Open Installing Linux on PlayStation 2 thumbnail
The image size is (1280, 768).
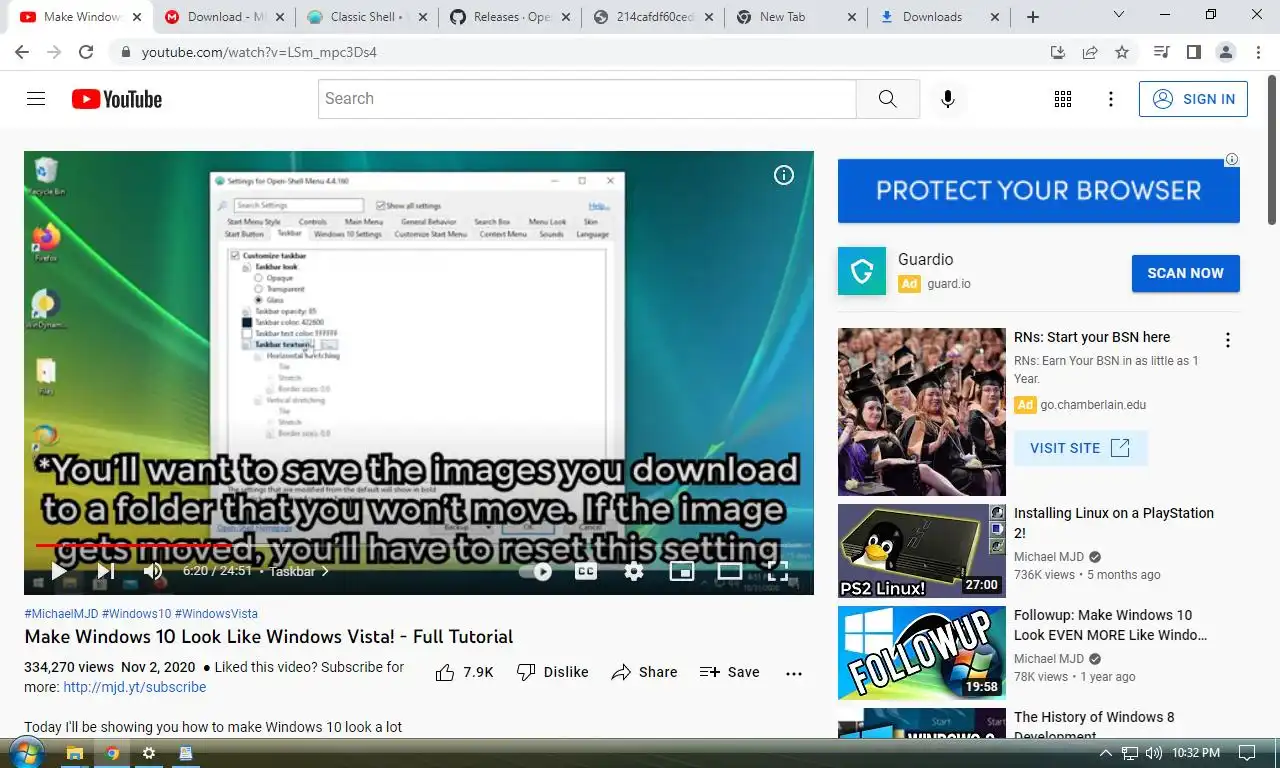point(921,550)
